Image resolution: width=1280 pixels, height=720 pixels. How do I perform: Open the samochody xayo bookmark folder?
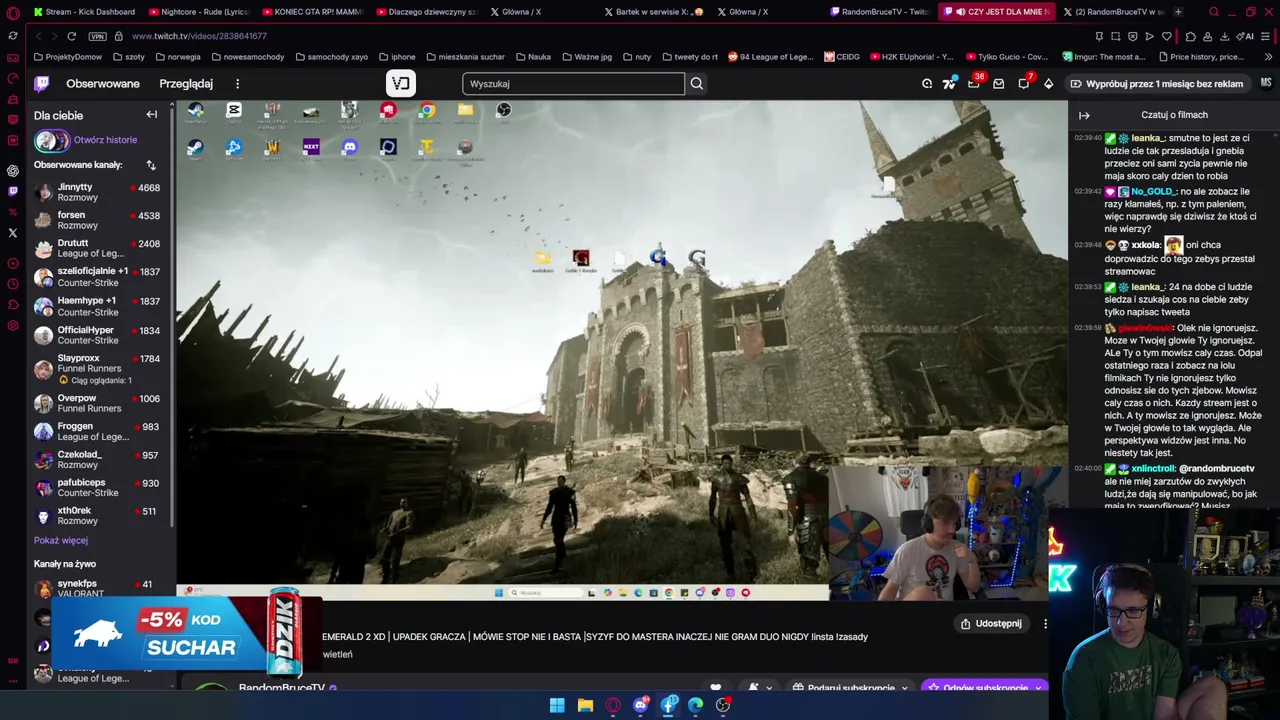point(330,57)
